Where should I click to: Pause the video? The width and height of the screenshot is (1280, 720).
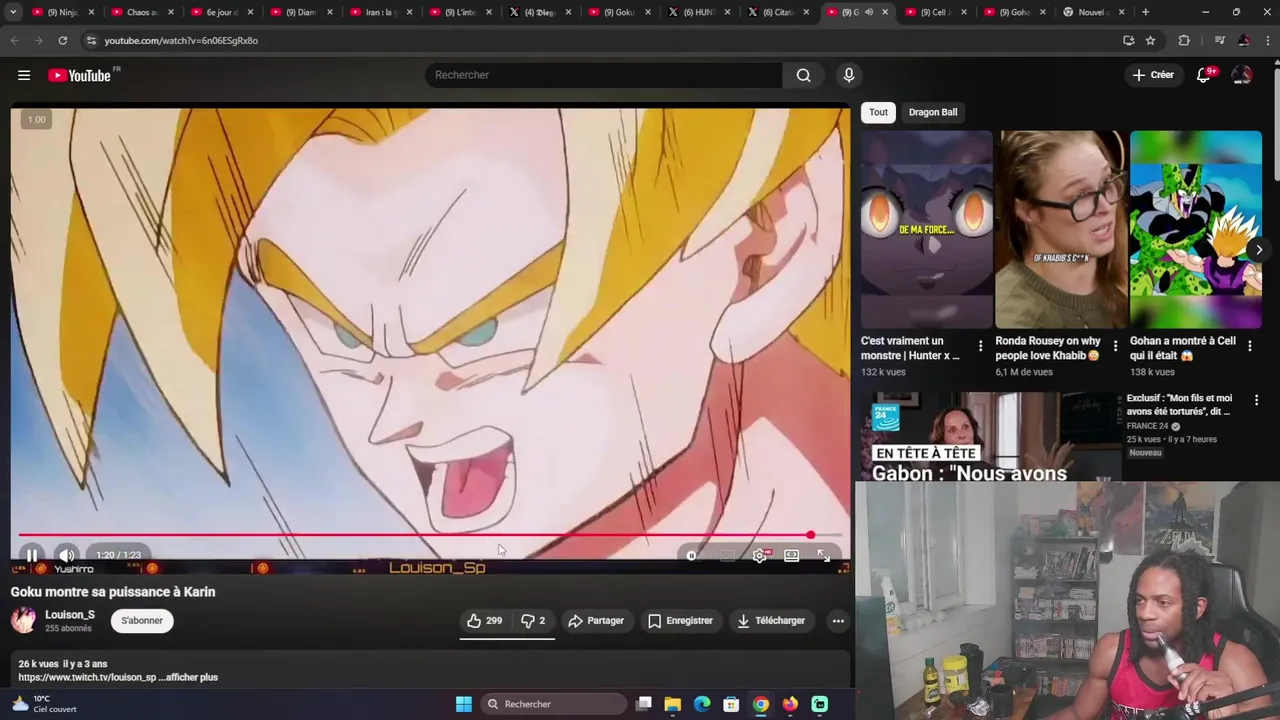(x=32, y=555)
